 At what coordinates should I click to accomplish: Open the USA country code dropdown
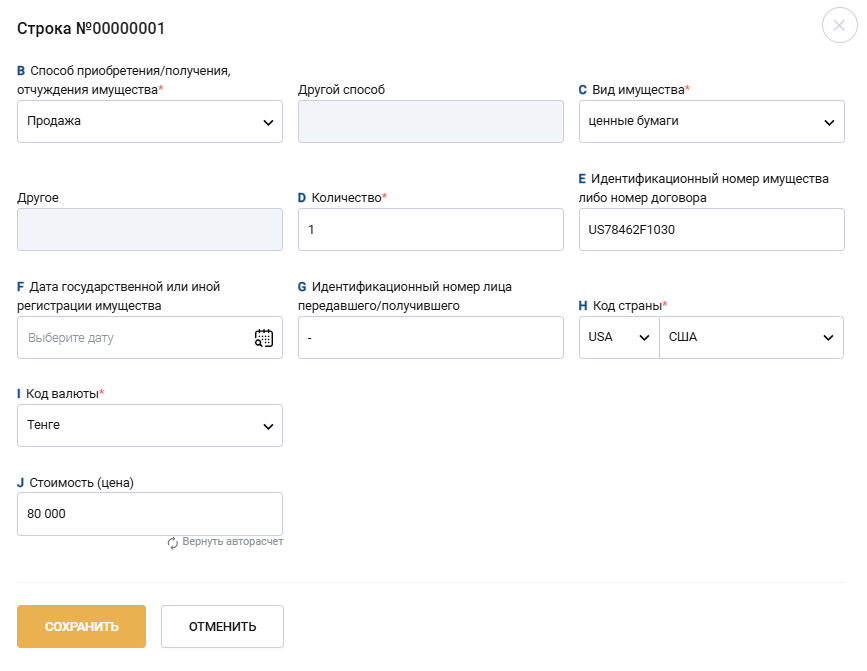619,338
